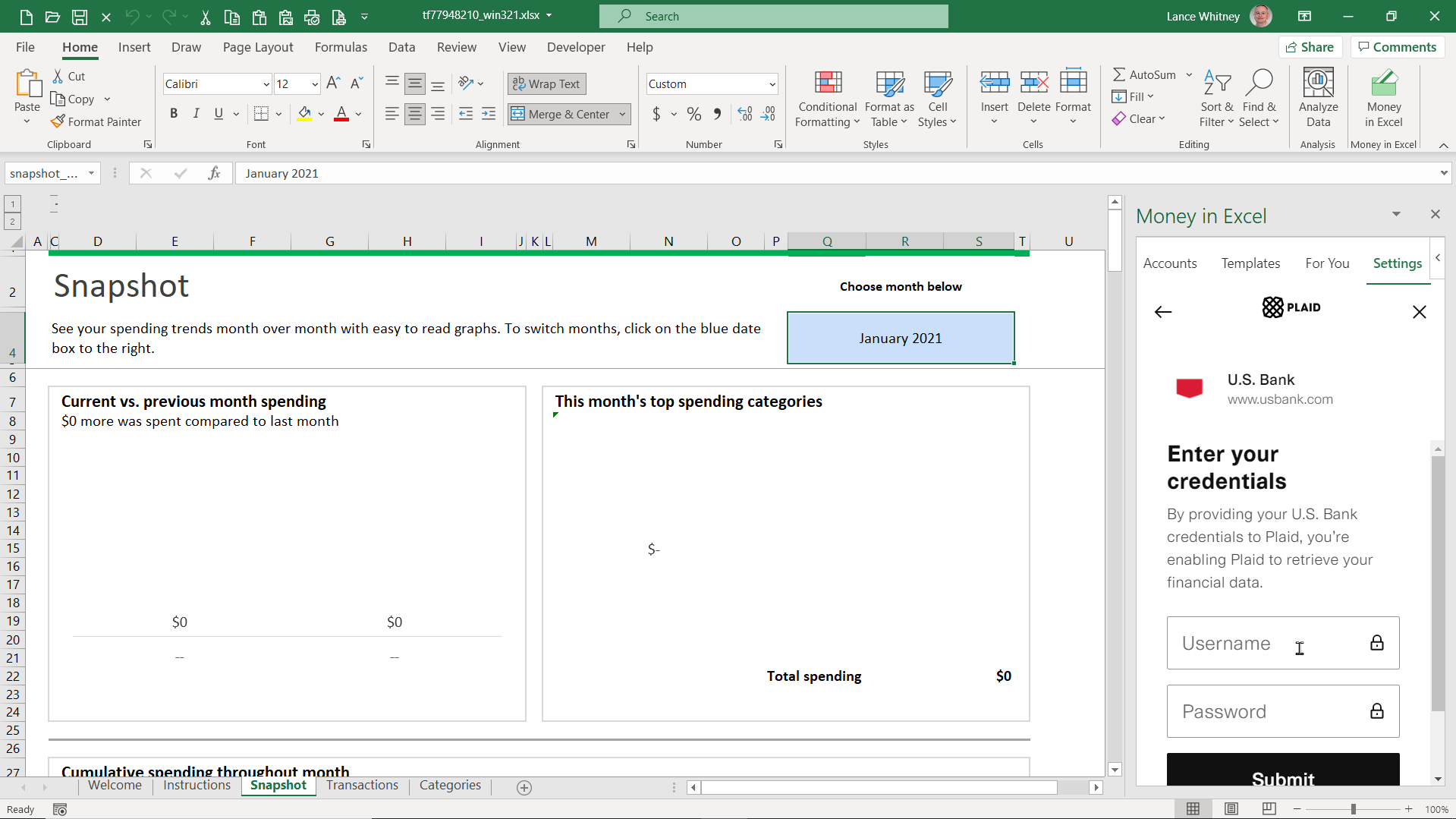The height and width of the screenshot is (819, 1456).
Task: Open number format Custom dropdown
Action: point(772,84)
